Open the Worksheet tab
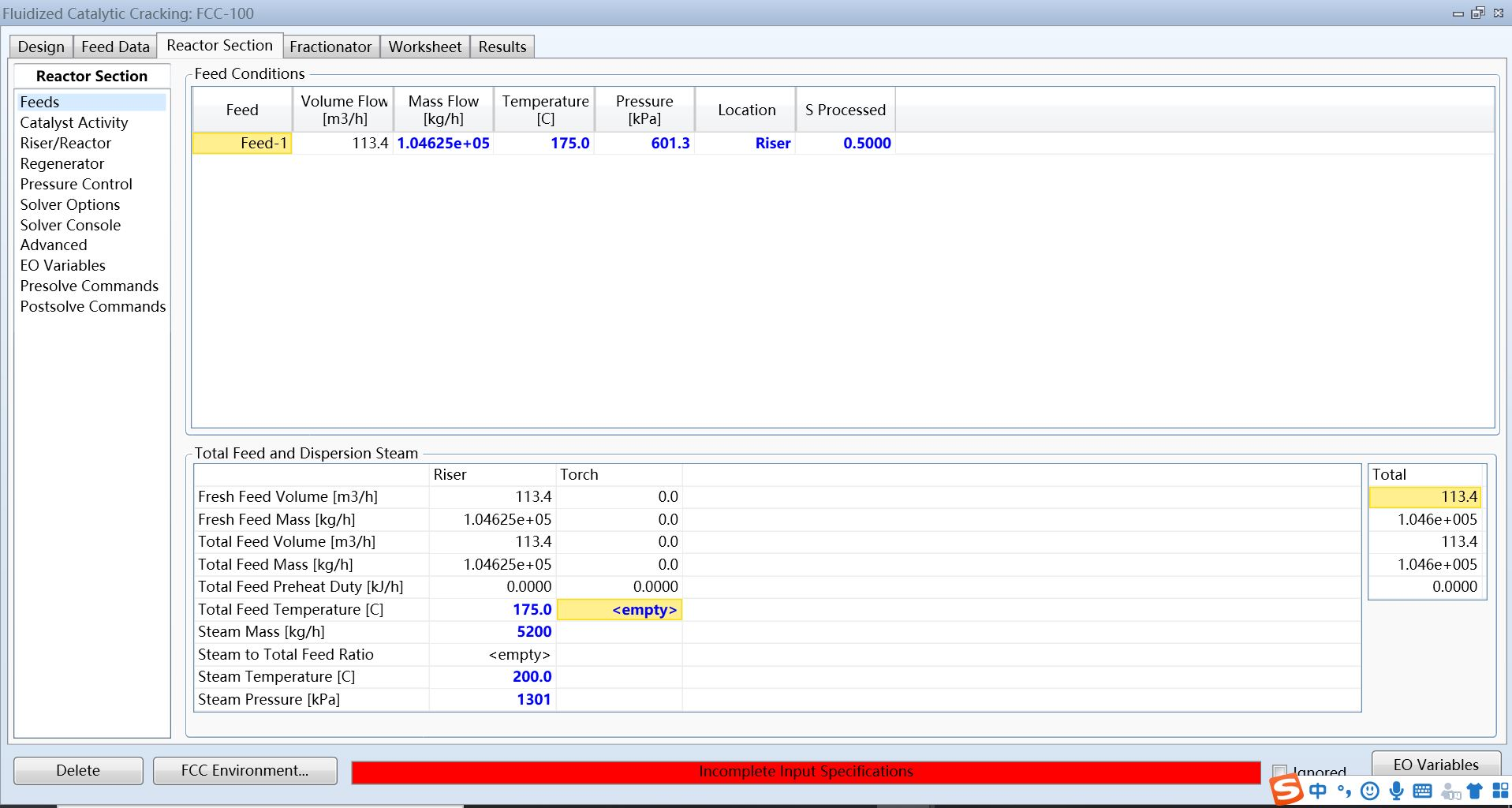Viewport: 1512px width, 808px height. (425, 47)
